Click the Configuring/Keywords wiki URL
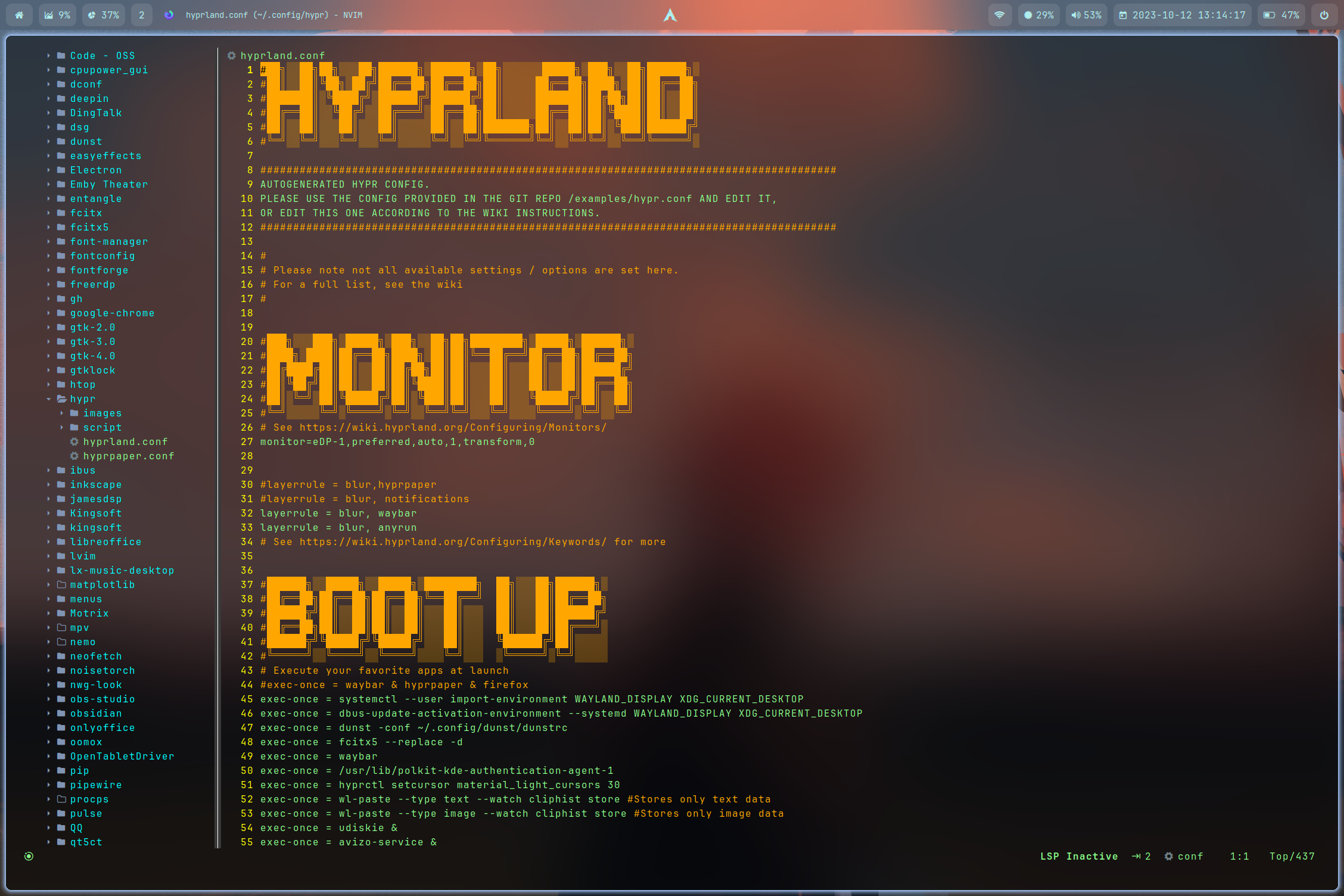Viewport: 1344px width, 896px height. tap(453, 542)
